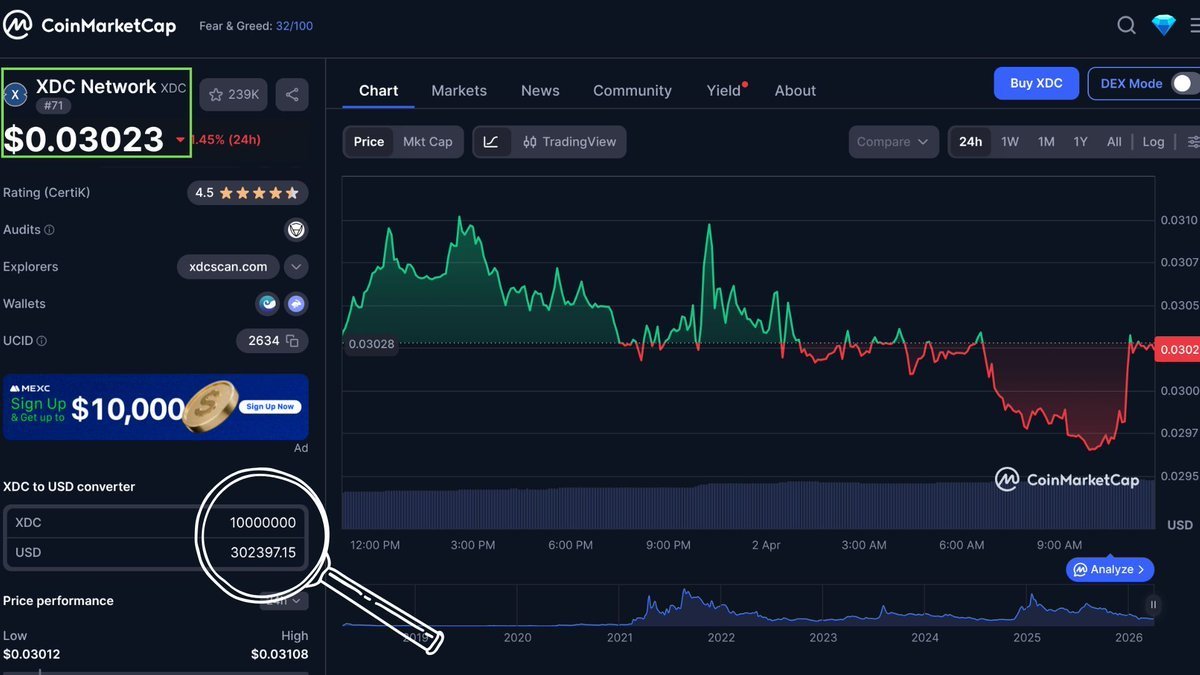Set chart range to All
This screenshot has height=675, width=1200.
1114,142
